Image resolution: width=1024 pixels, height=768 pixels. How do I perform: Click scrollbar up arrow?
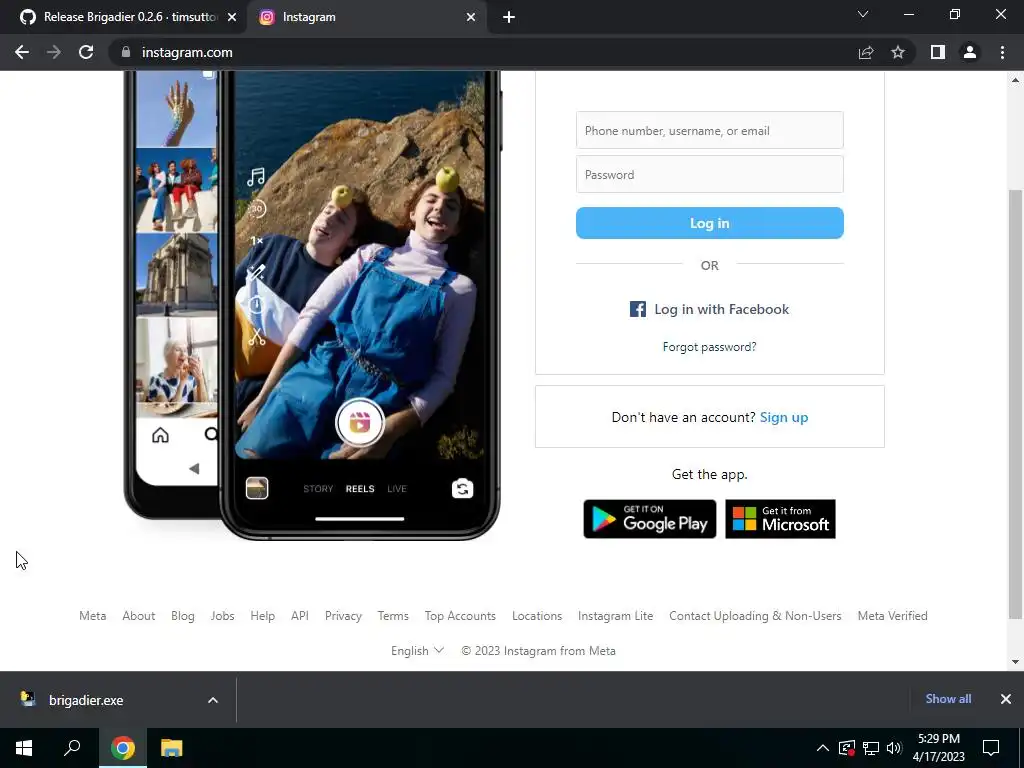(x=1015, y=80)
